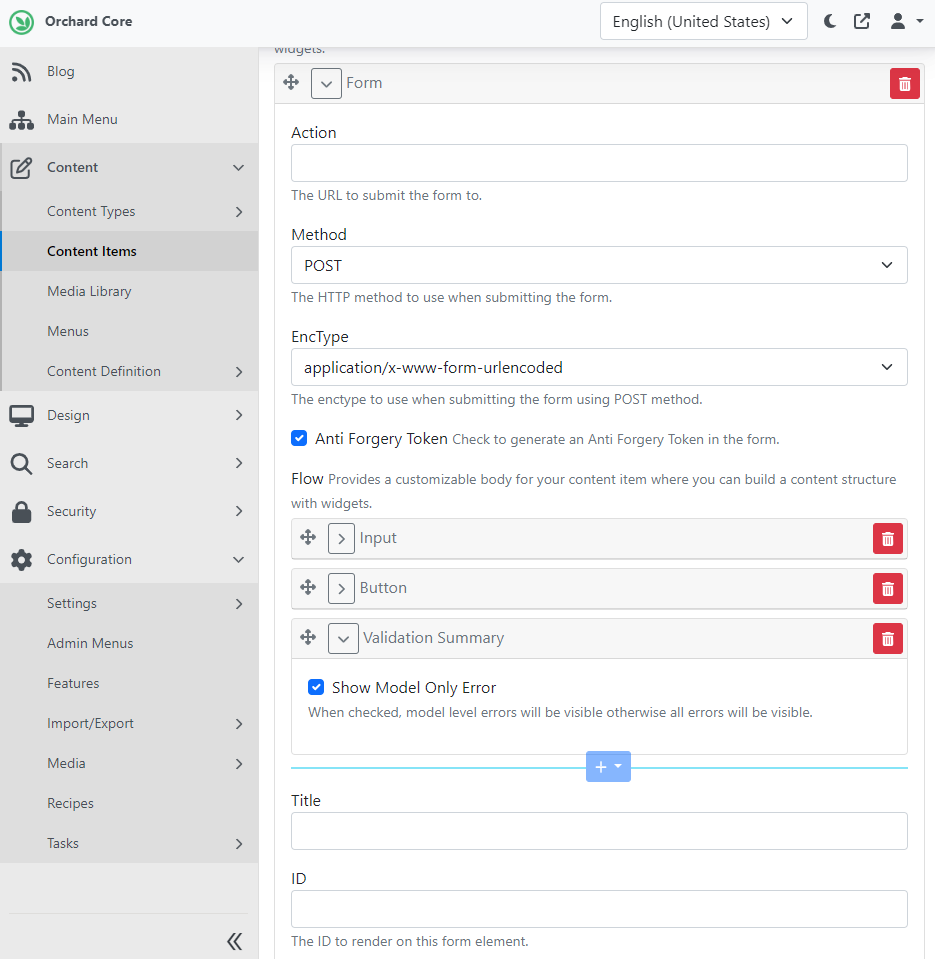Click the blue add widget plus button
Image resolution: width=935 pixels, height=959 pixels.
tap(608, 766)
